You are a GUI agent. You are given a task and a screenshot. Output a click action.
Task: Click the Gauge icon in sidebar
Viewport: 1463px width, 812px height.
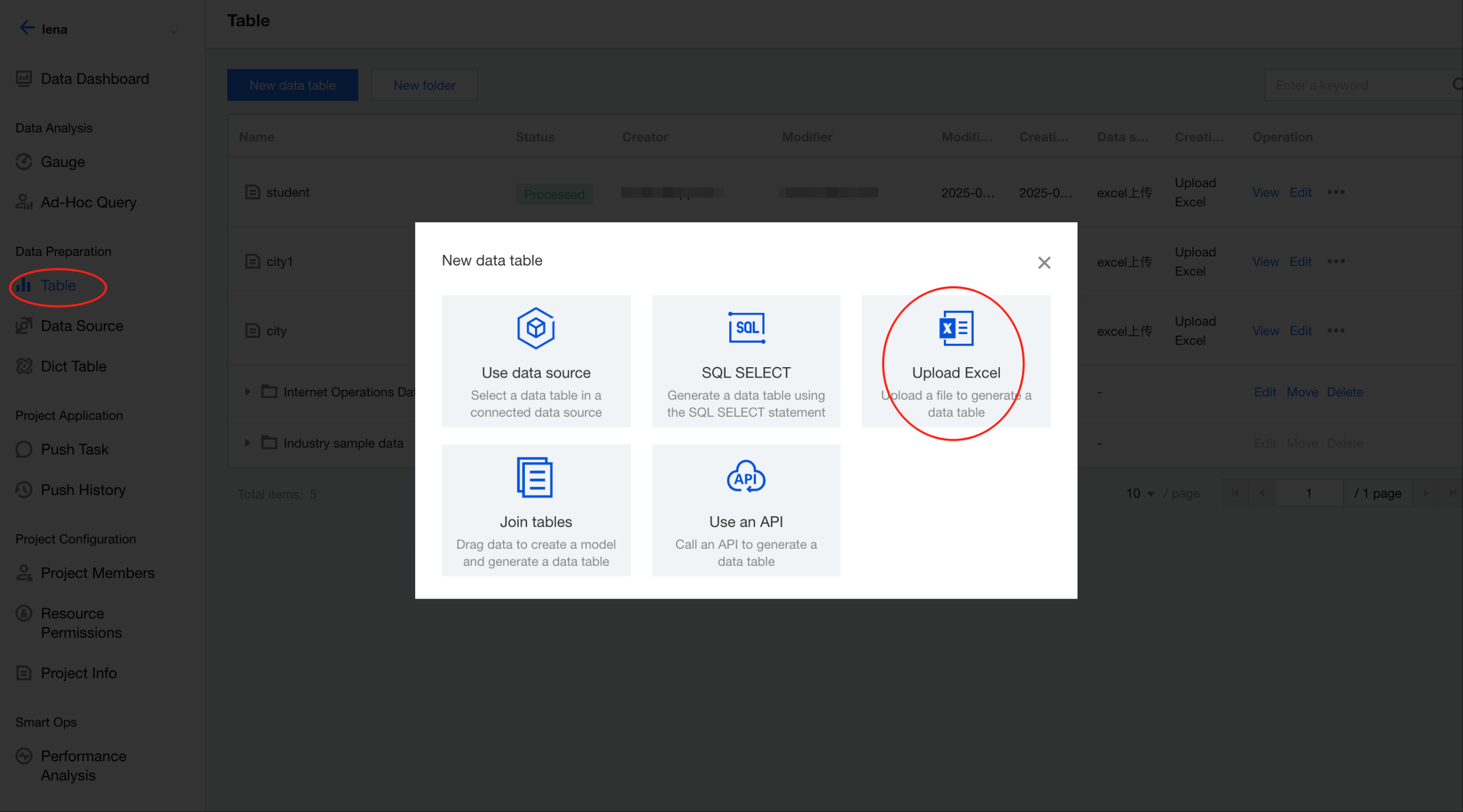[x=24, y=162]
